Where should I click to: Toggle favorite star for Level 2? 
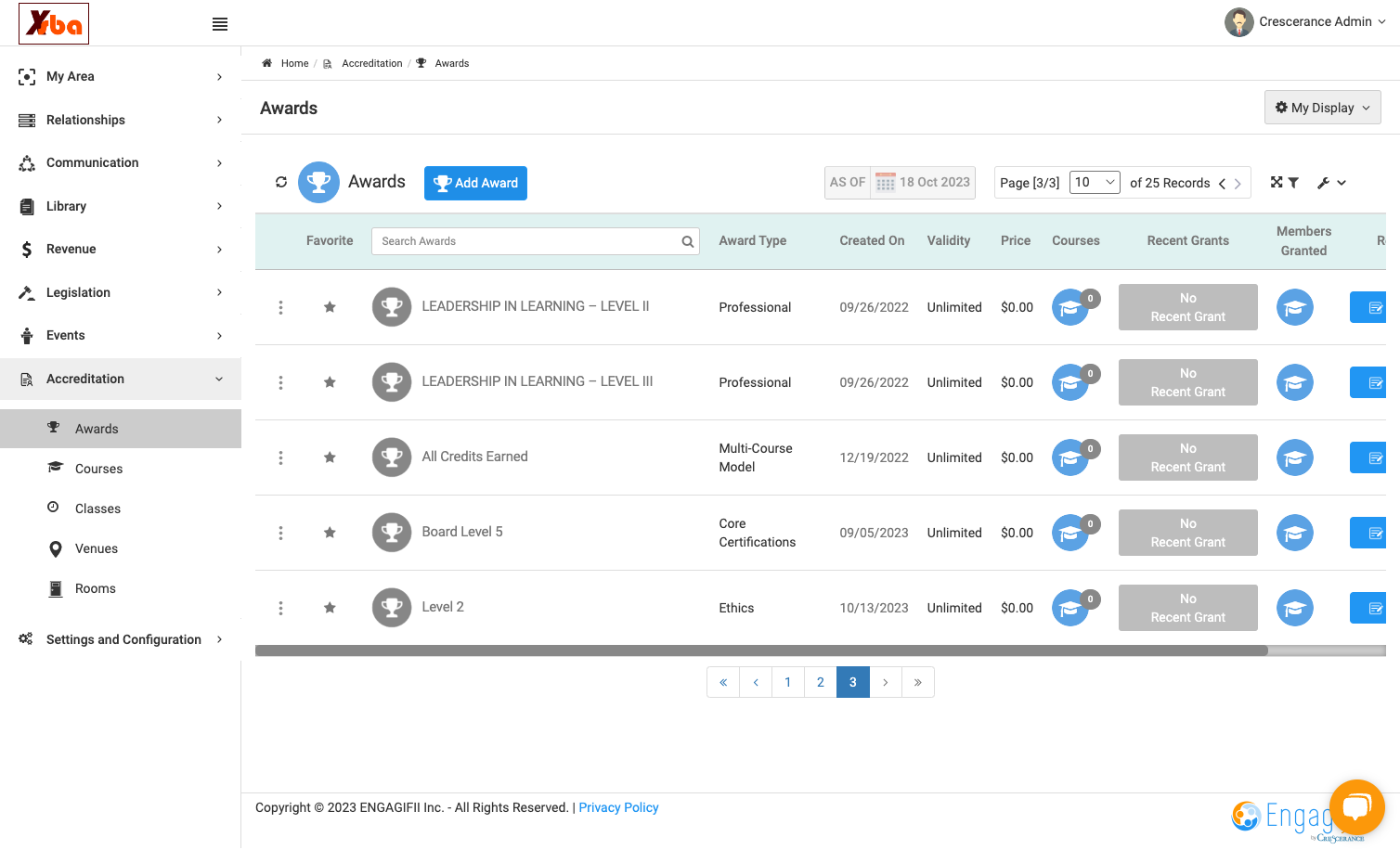(x=330, y=608)
